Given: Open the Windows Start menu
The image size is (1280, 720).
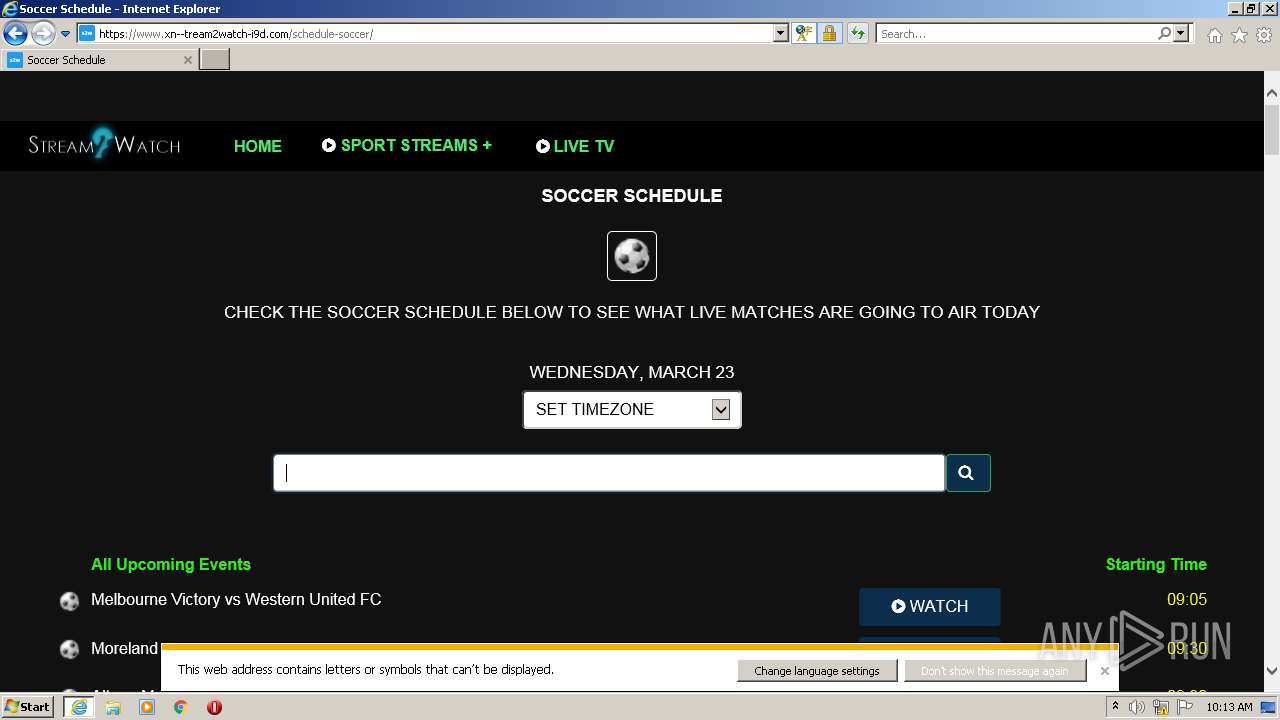Looking at the screenshot, I should pyautogui.click(x=28, y=707).
